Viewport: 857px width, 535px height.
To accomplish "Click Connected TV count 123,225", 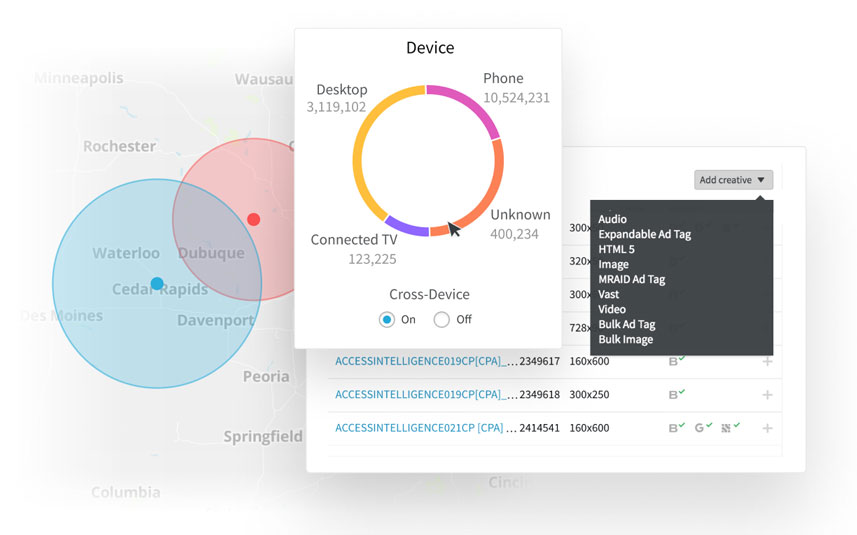I will (x=372, y=259).
